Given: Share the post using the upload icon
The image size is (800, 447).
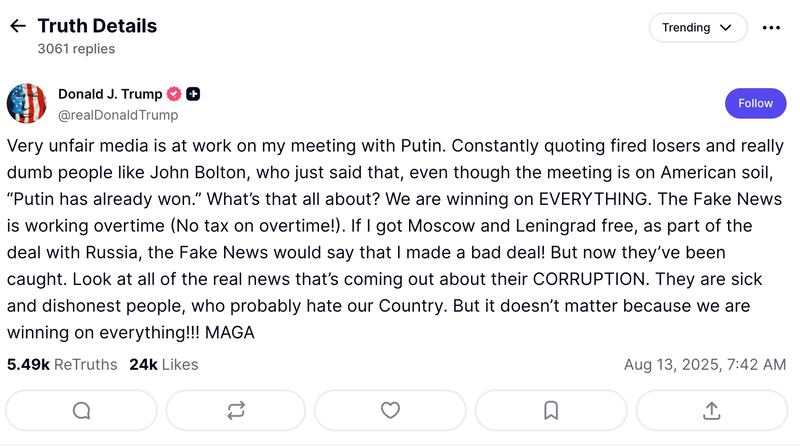Looking at the screenshot, I should (x=712, y=410).
